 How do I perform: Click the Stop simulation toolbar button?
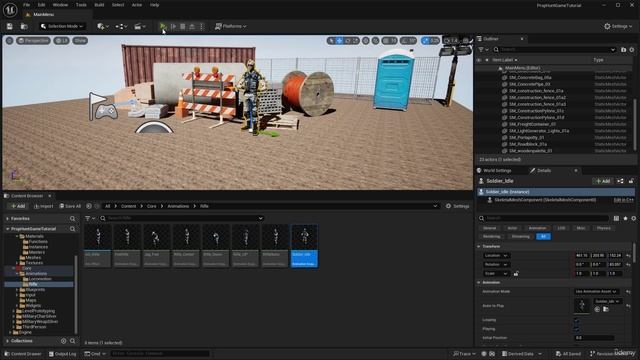[x=183, y=26]
